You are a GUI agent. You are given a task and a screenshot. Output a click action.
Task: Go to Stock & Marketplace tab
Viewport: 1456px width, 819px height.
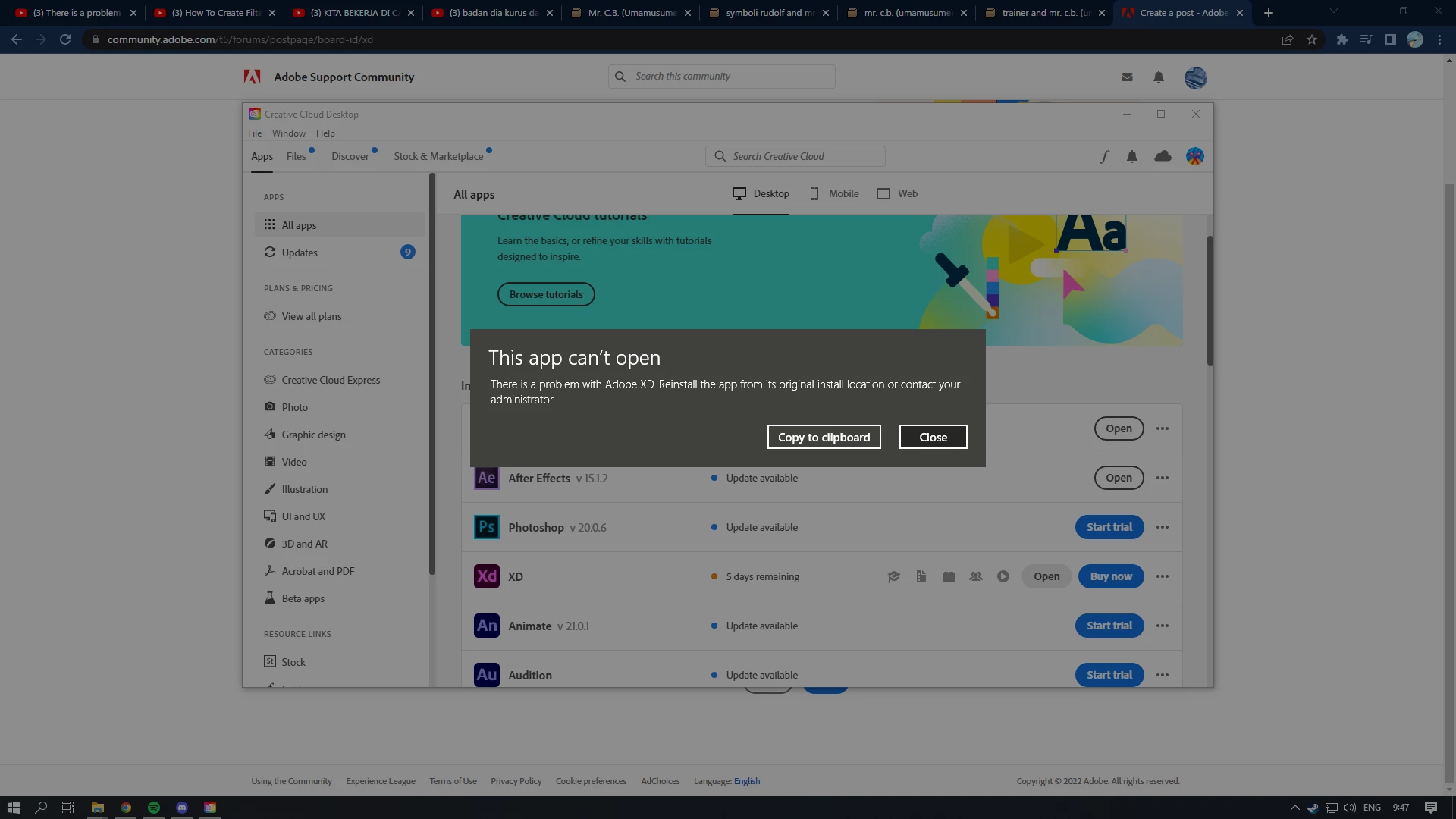click(x=438, y=156)
